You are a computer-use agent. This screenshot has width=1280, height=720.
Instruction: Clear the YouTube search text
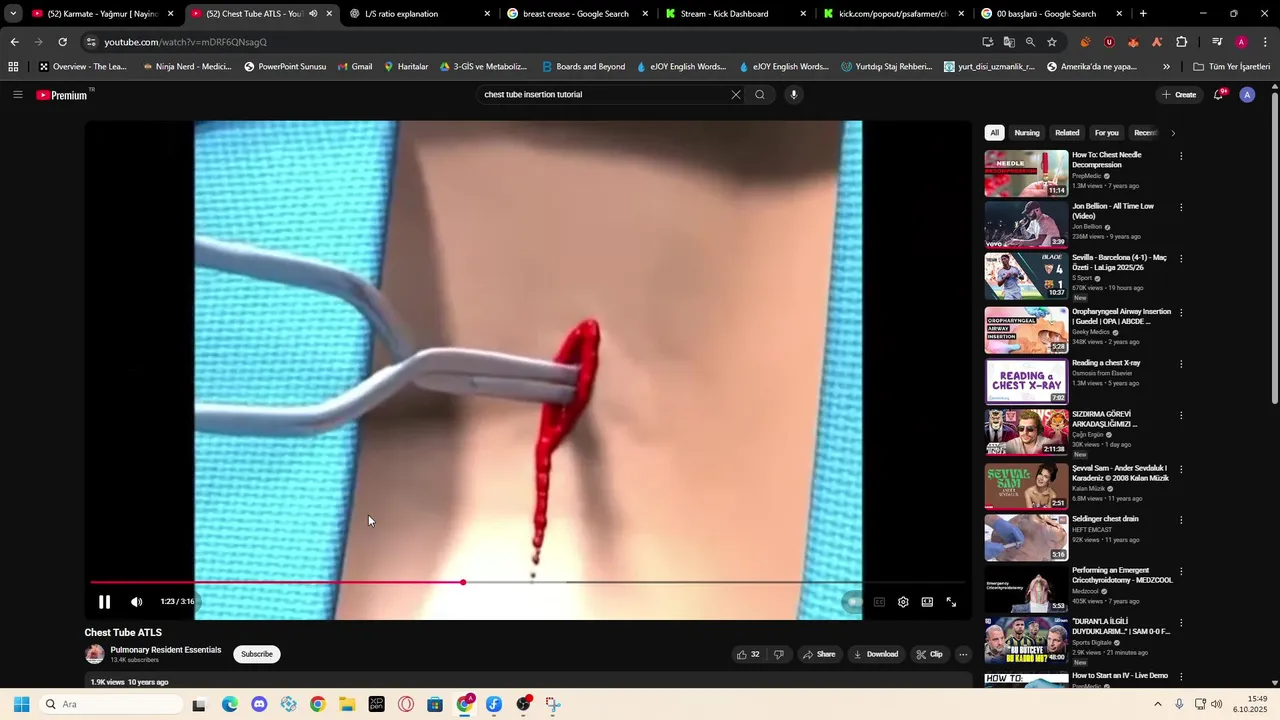click(x=736, y=95)
